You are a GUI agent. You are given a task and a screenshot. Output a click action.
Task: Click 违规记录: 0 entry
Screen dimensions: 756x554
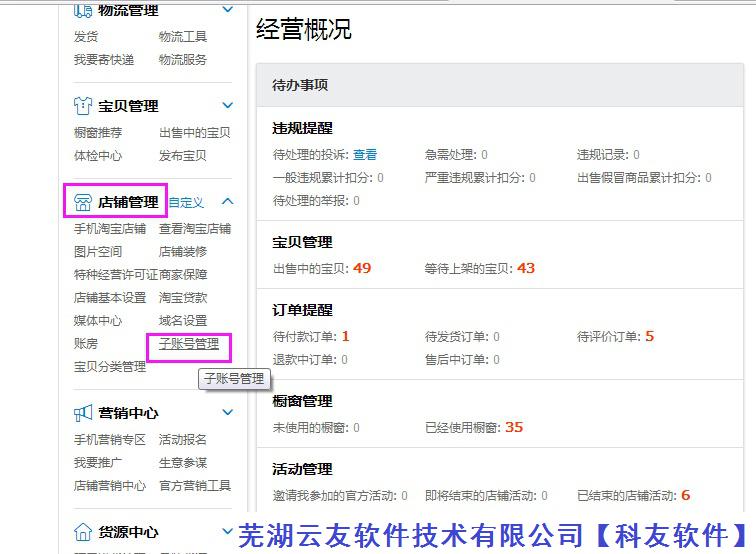(x=608, y=155)
